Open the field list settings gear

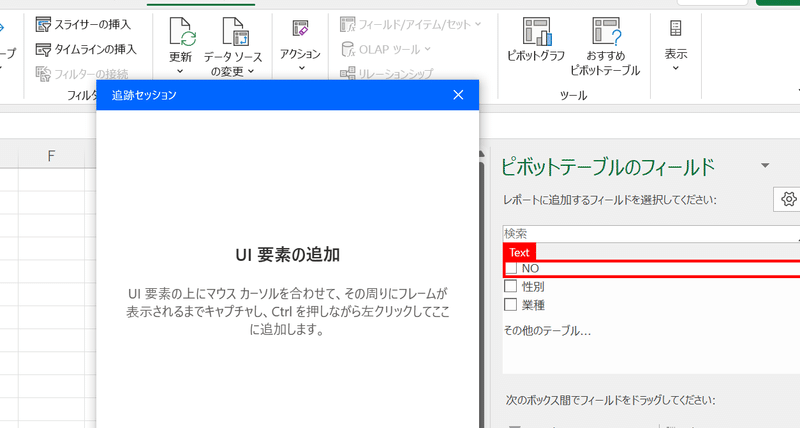pyautogui.click(x=788, y=199)
